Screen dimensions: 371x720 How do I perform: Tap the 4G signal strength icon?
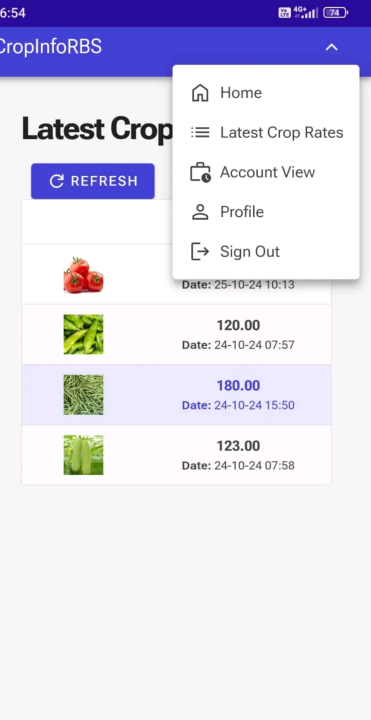tap(306, 12)
